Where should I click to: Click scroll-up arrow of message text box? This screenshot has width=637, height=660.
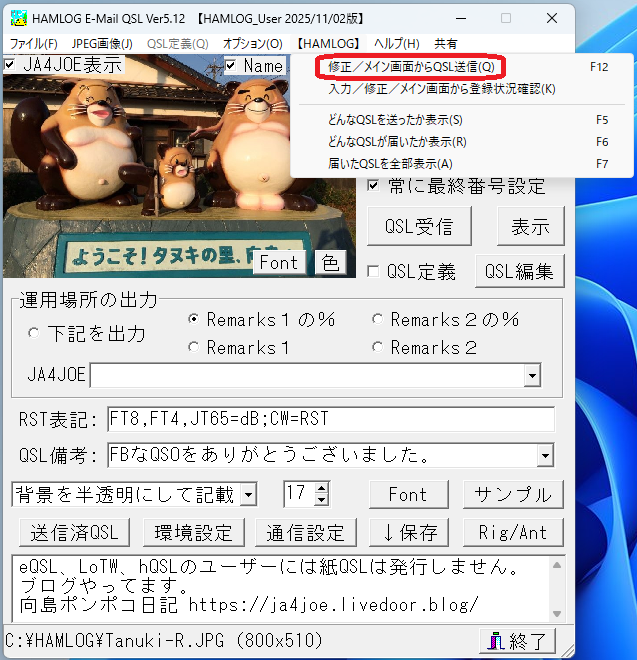coord(557,565)
